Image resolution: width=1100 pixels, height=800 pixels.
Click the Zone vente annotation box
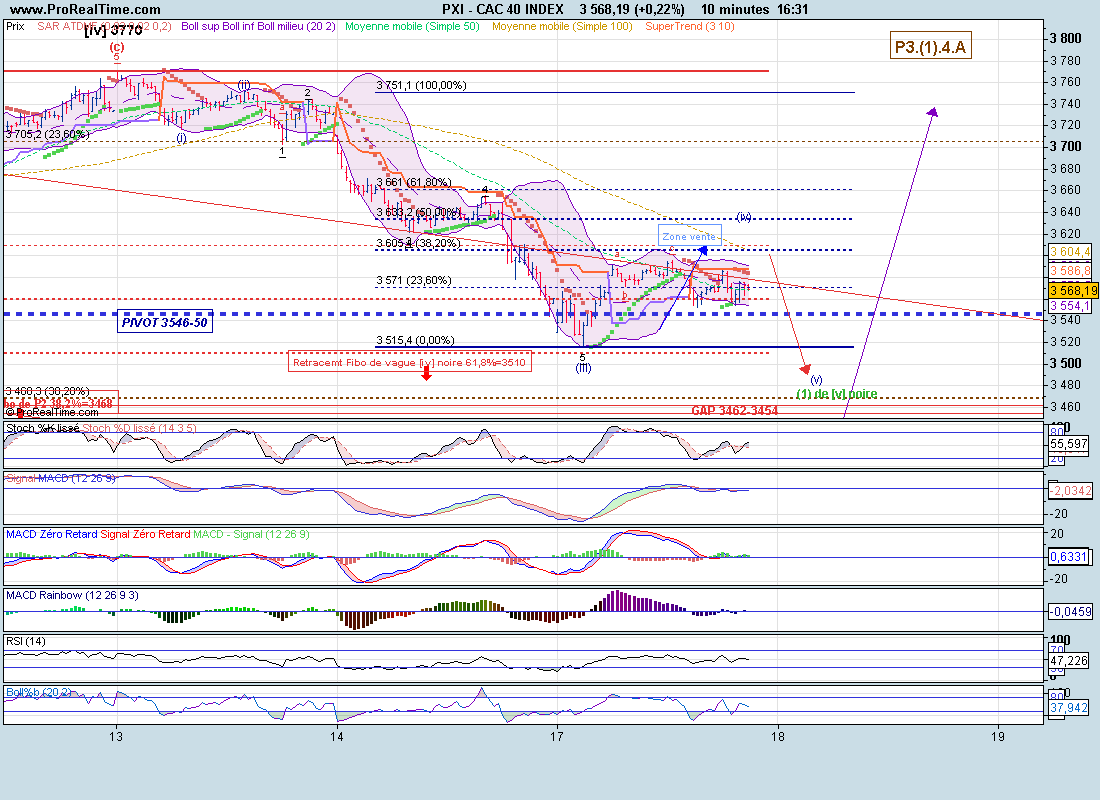pos(690,236)
